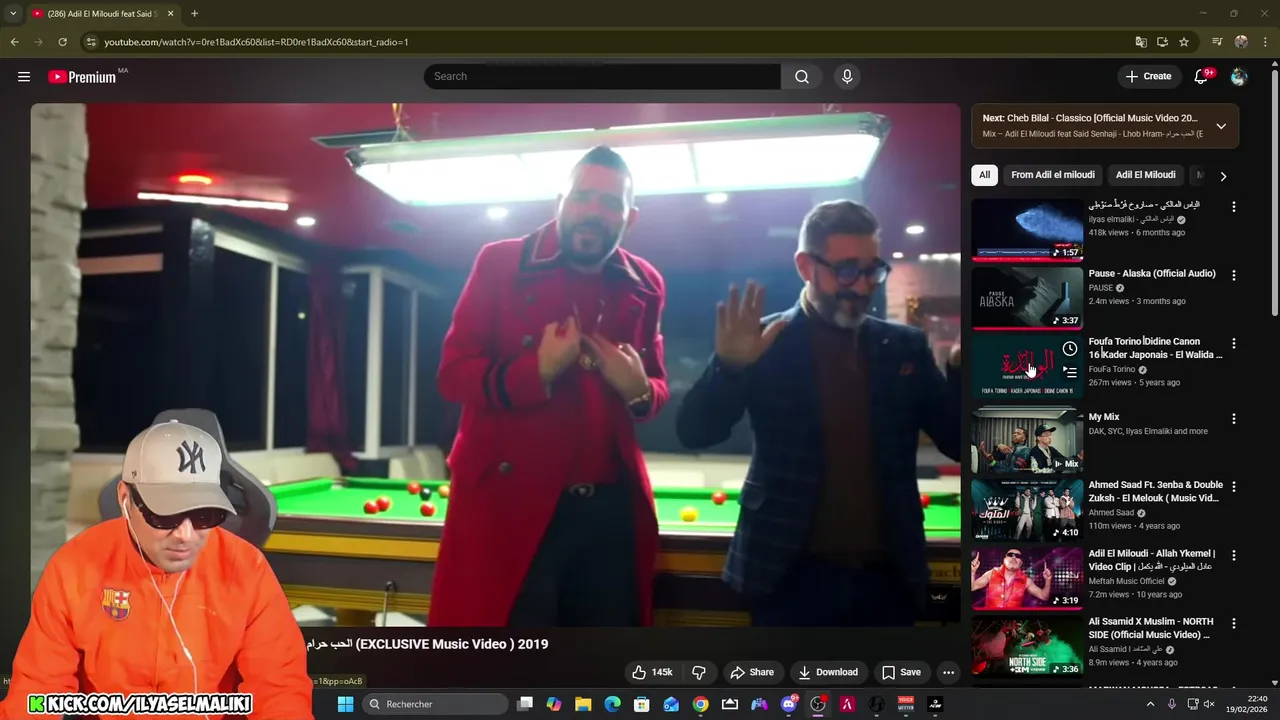Viewport: 1280px width, 720px height.
Task: Reload the page
Action: [62, 42]
